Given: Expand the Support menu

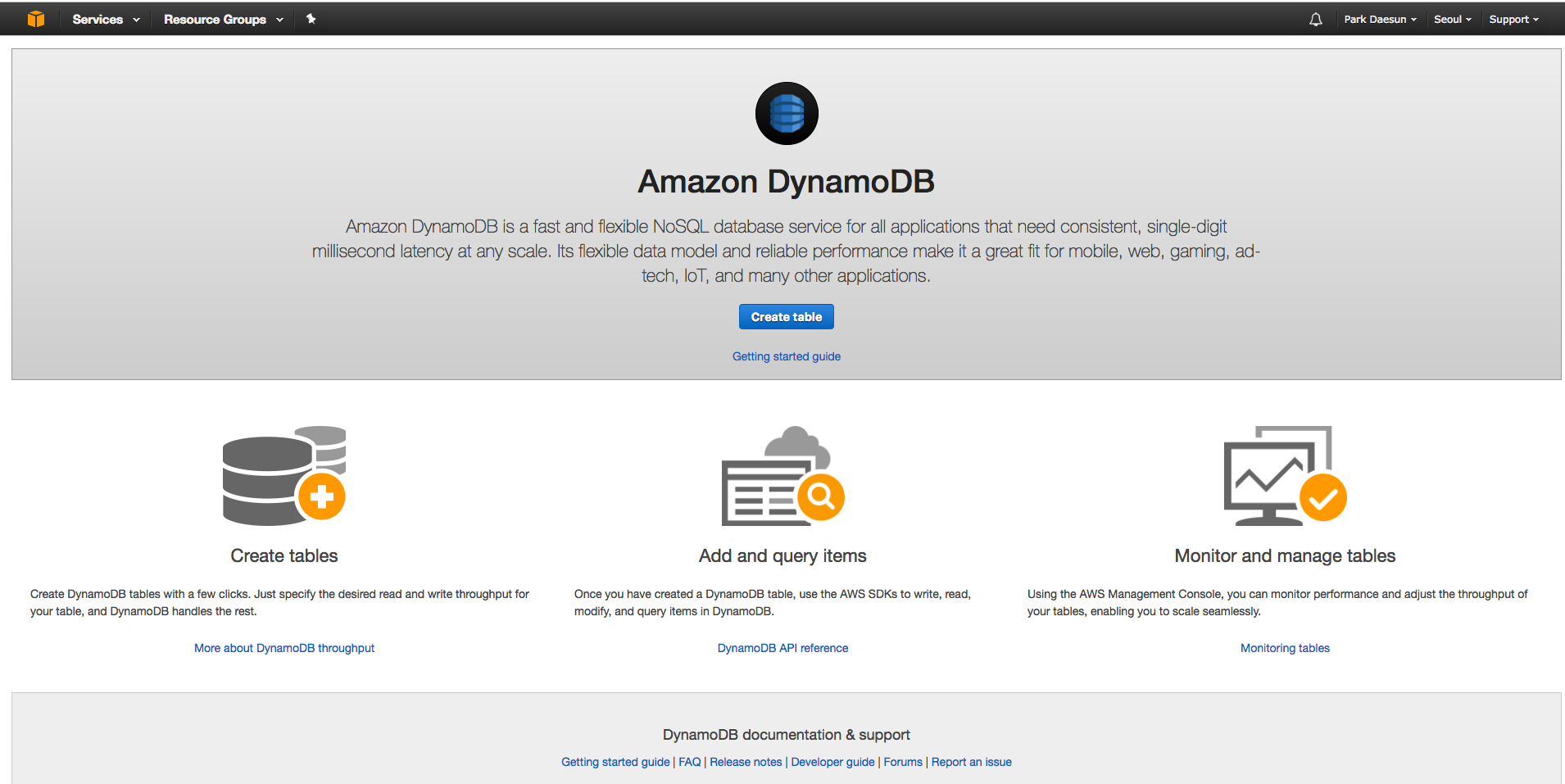Looking at the screenshot, I should (1513, 18).
